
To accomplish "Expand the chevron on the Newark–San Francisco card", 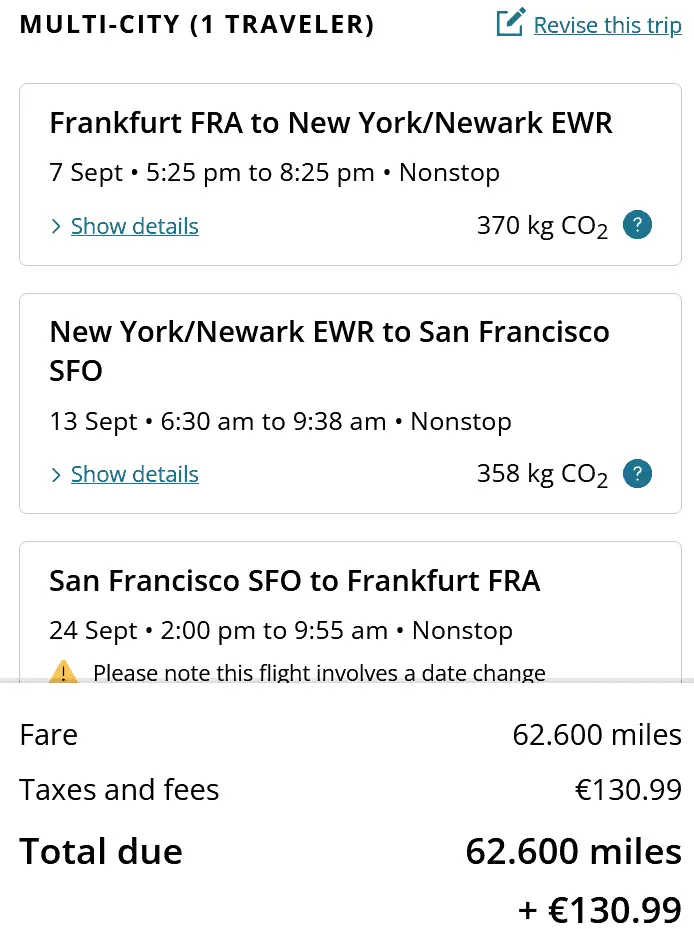I will tap(57, 475).
